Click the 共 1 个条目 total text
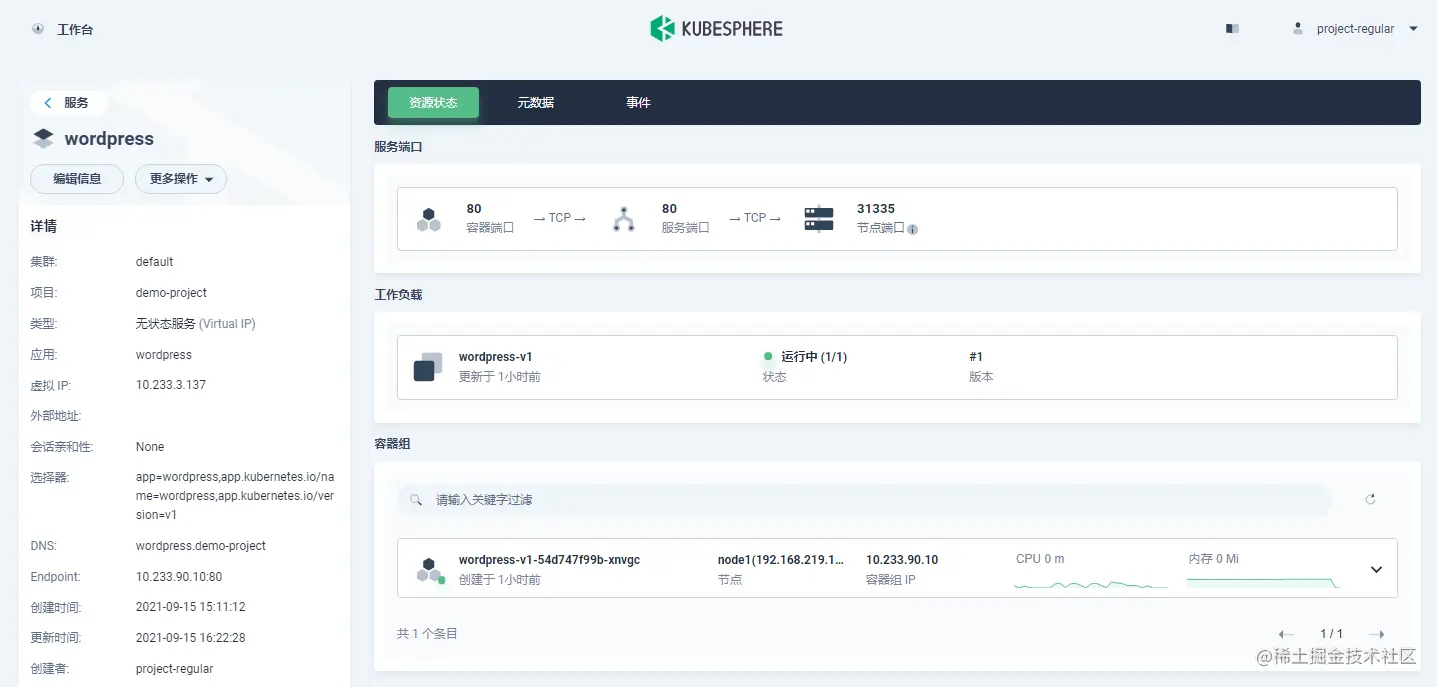1437x687 pixels. point(427,634)
